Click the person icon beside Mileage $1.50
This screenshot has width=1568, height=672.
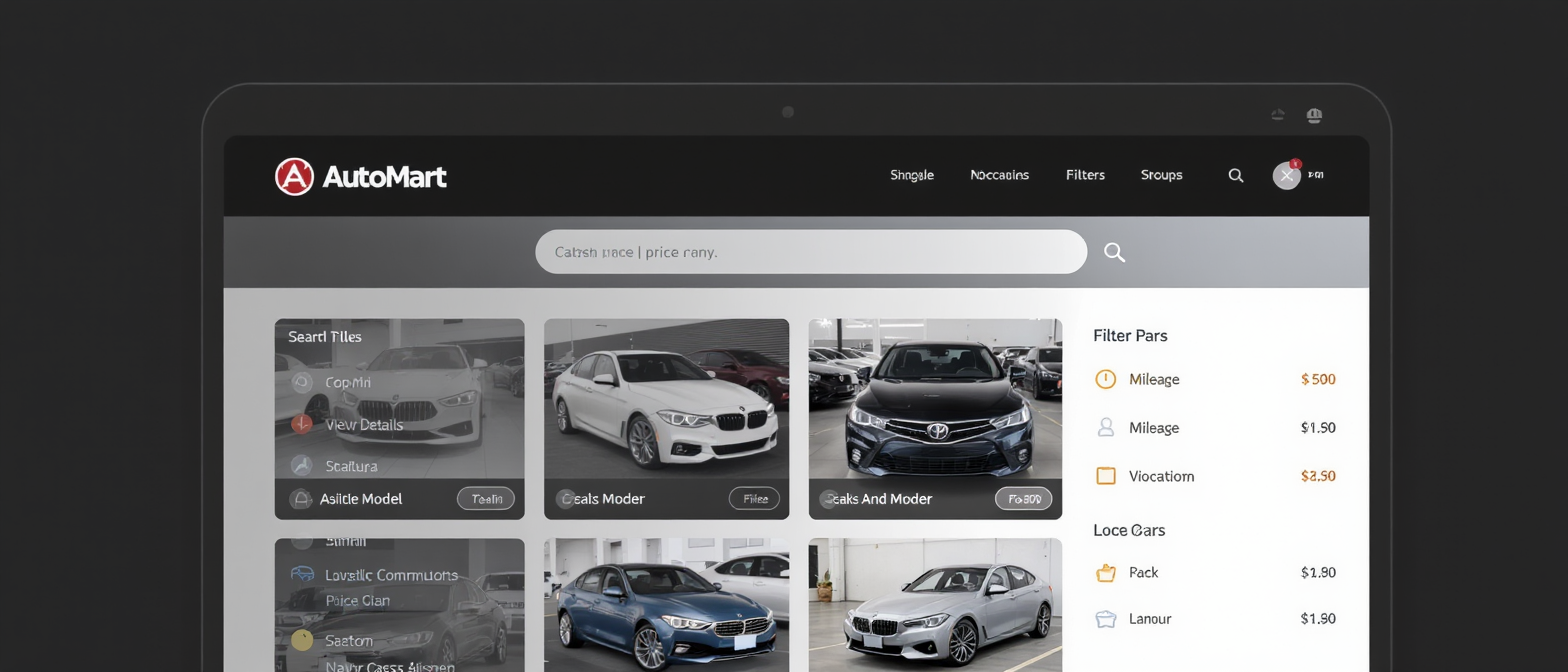tap(1105, 427)
